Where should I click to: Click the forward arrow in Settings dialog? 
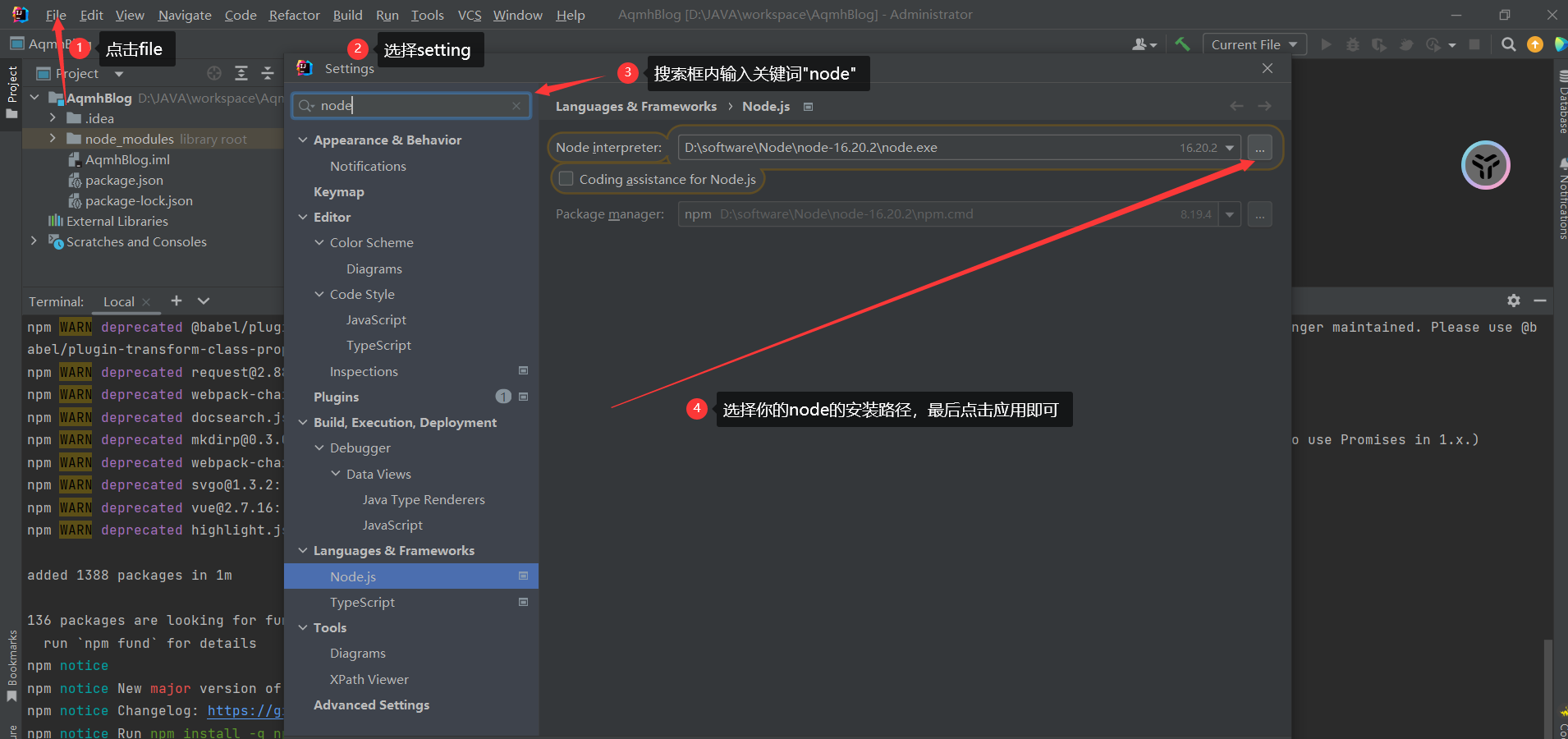[x=1264, y=106]
